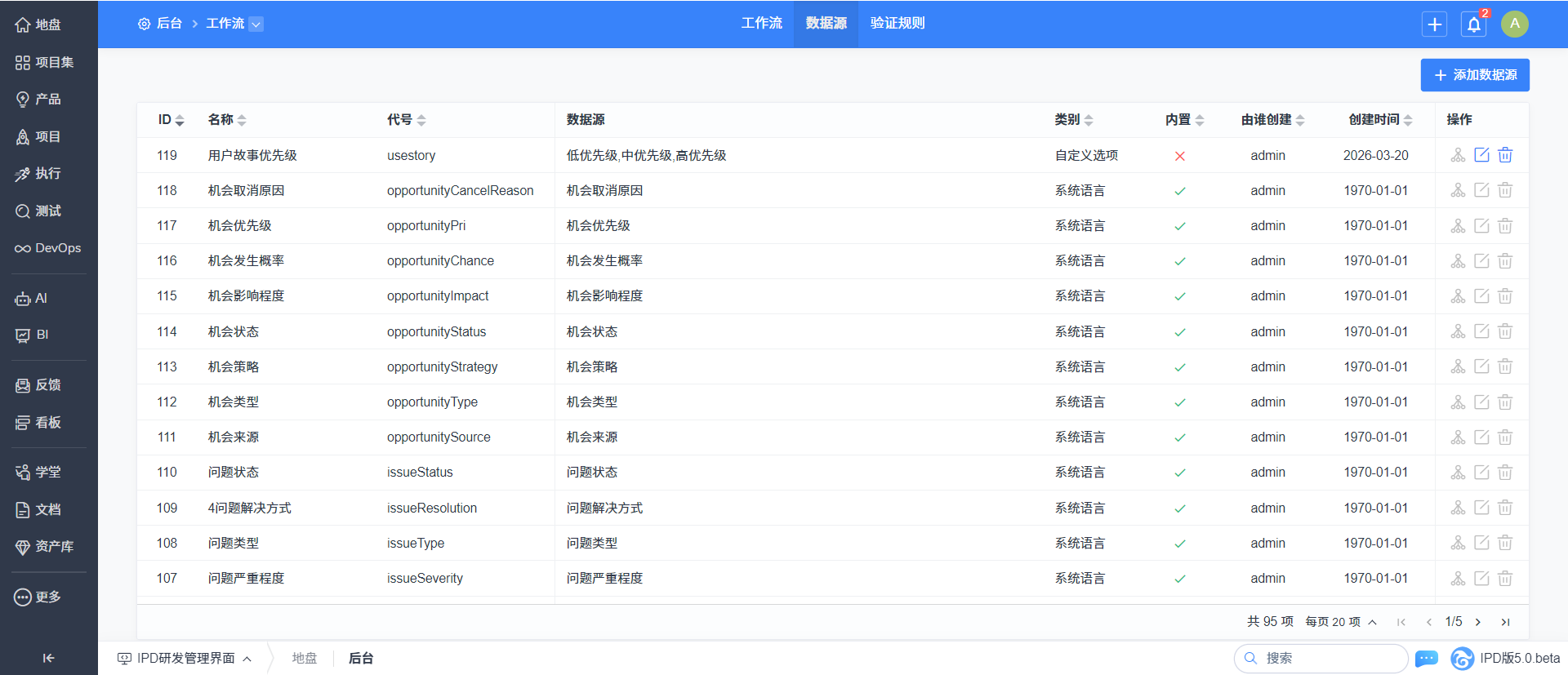Switch to the 工作流 tab

[761, 24]
